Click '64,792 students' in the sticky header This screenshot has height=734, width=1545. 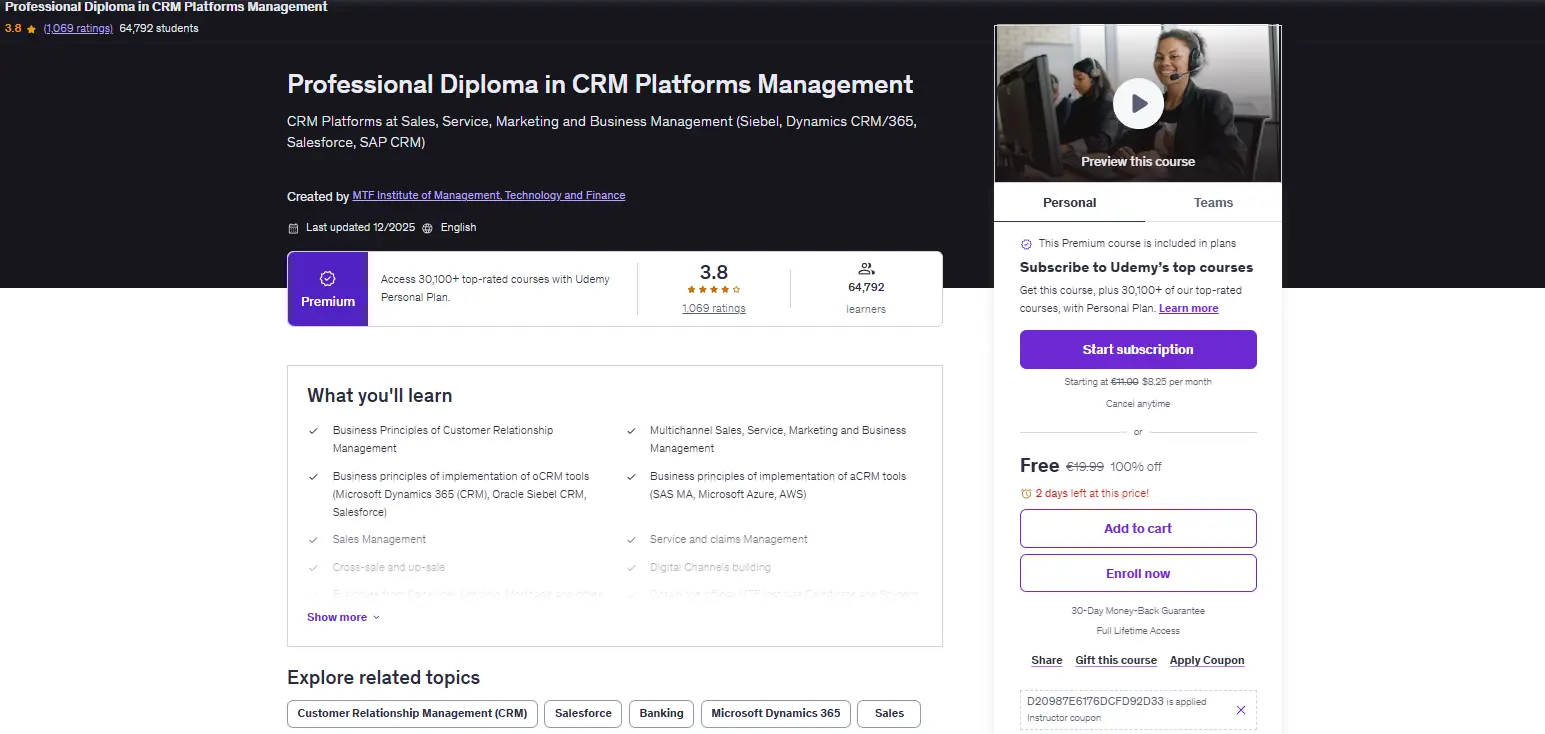159,29
